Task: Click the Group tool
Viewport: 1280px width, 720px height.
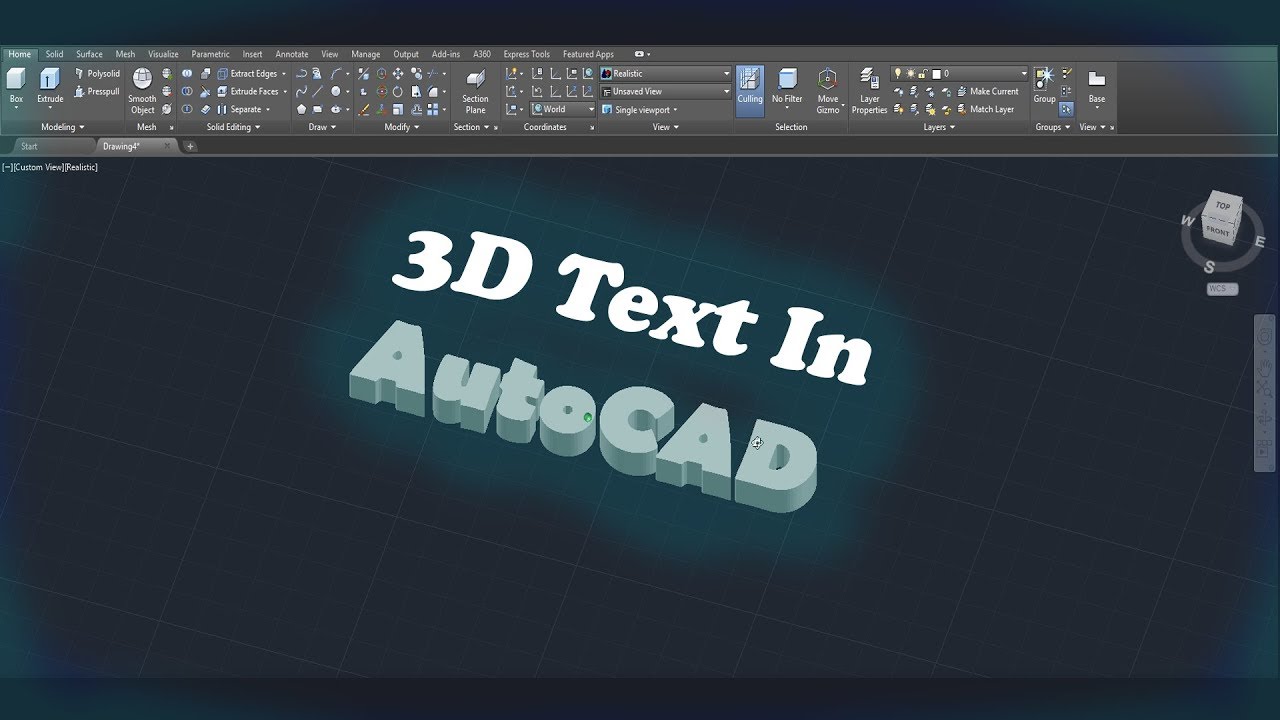Action: (1045, 87)
